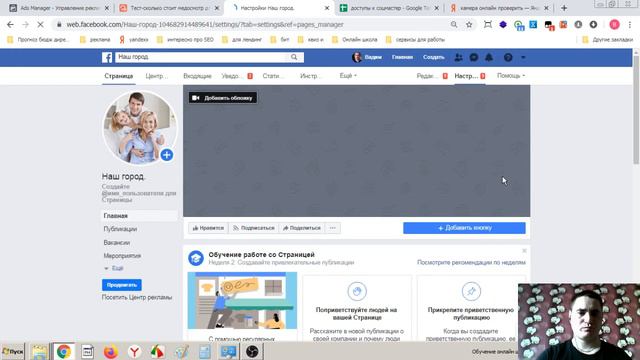Open a new browser tab with plus
This screenshot has height=360, width=640.
pyautogui.click(x=564, y=8)
